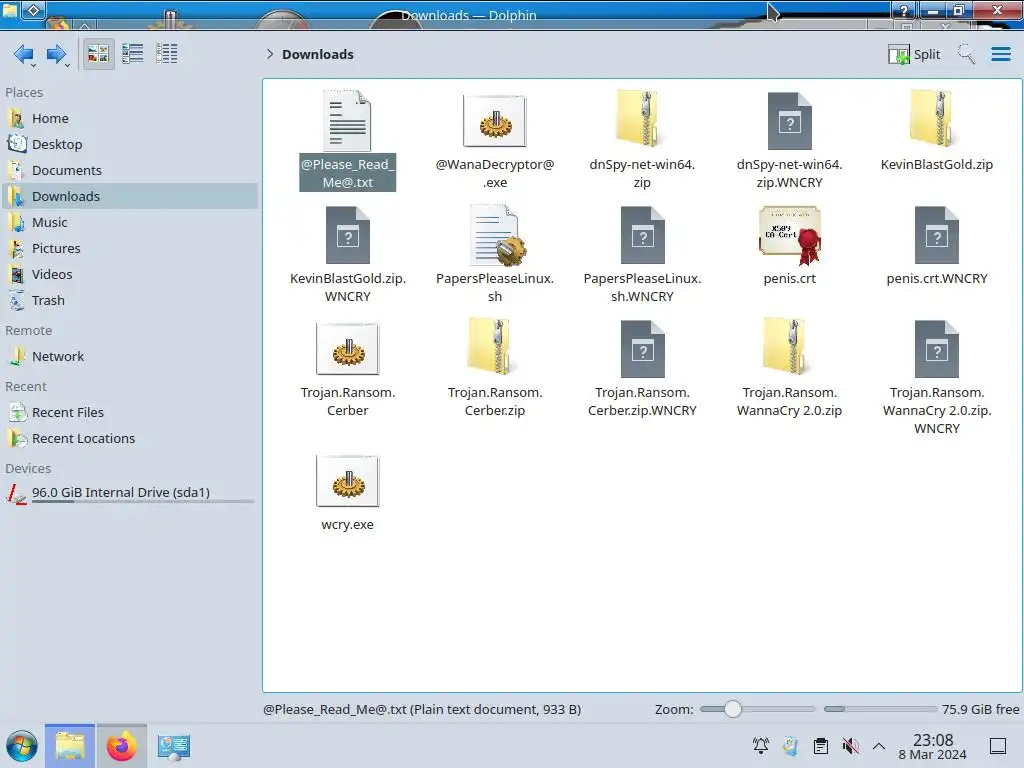Select penis.crt.WNCRY file icon
This screenshot has width=1024, height=768.
pyautogui.click(x=936, y=235)
